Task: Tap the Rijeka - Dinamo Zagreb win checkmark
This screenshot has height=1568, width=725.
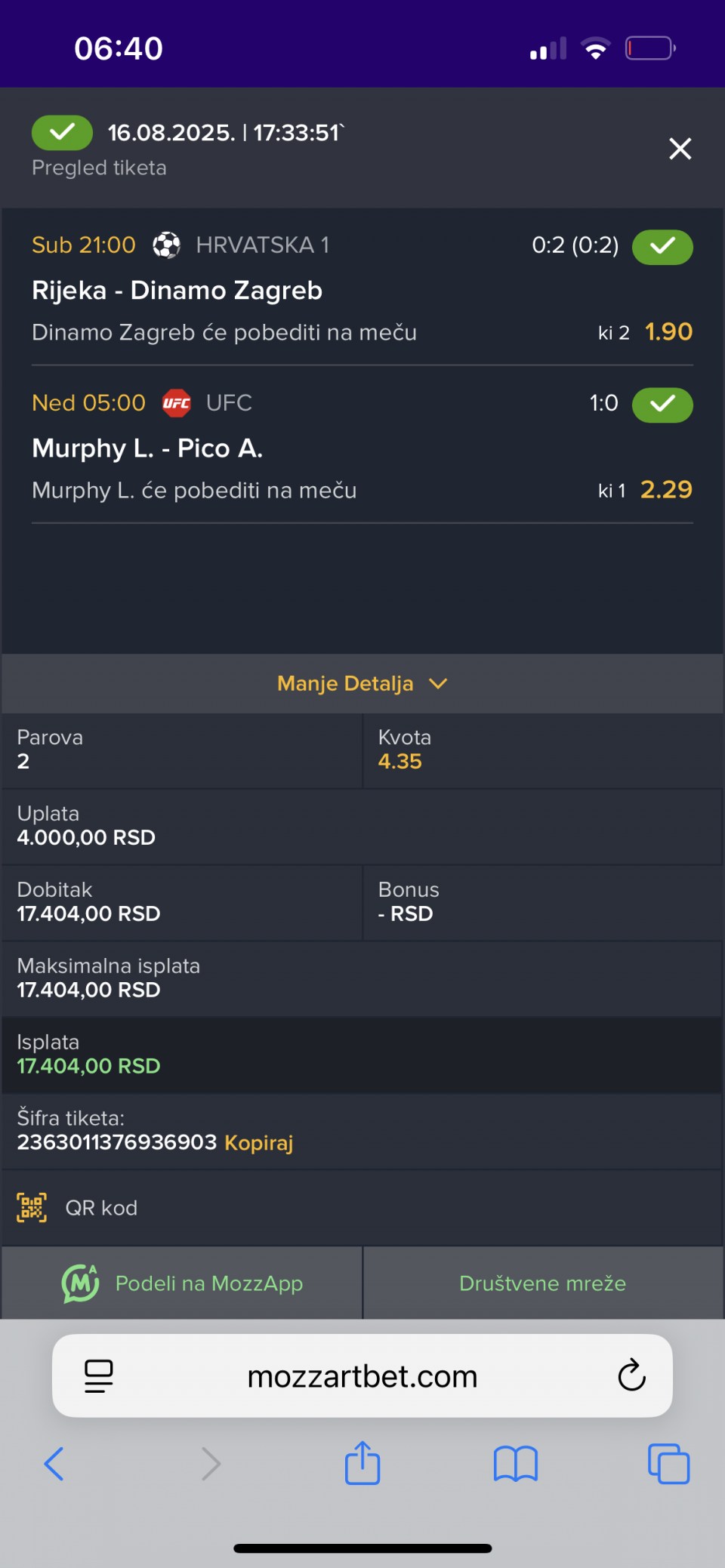Action: tap(662, 247)
